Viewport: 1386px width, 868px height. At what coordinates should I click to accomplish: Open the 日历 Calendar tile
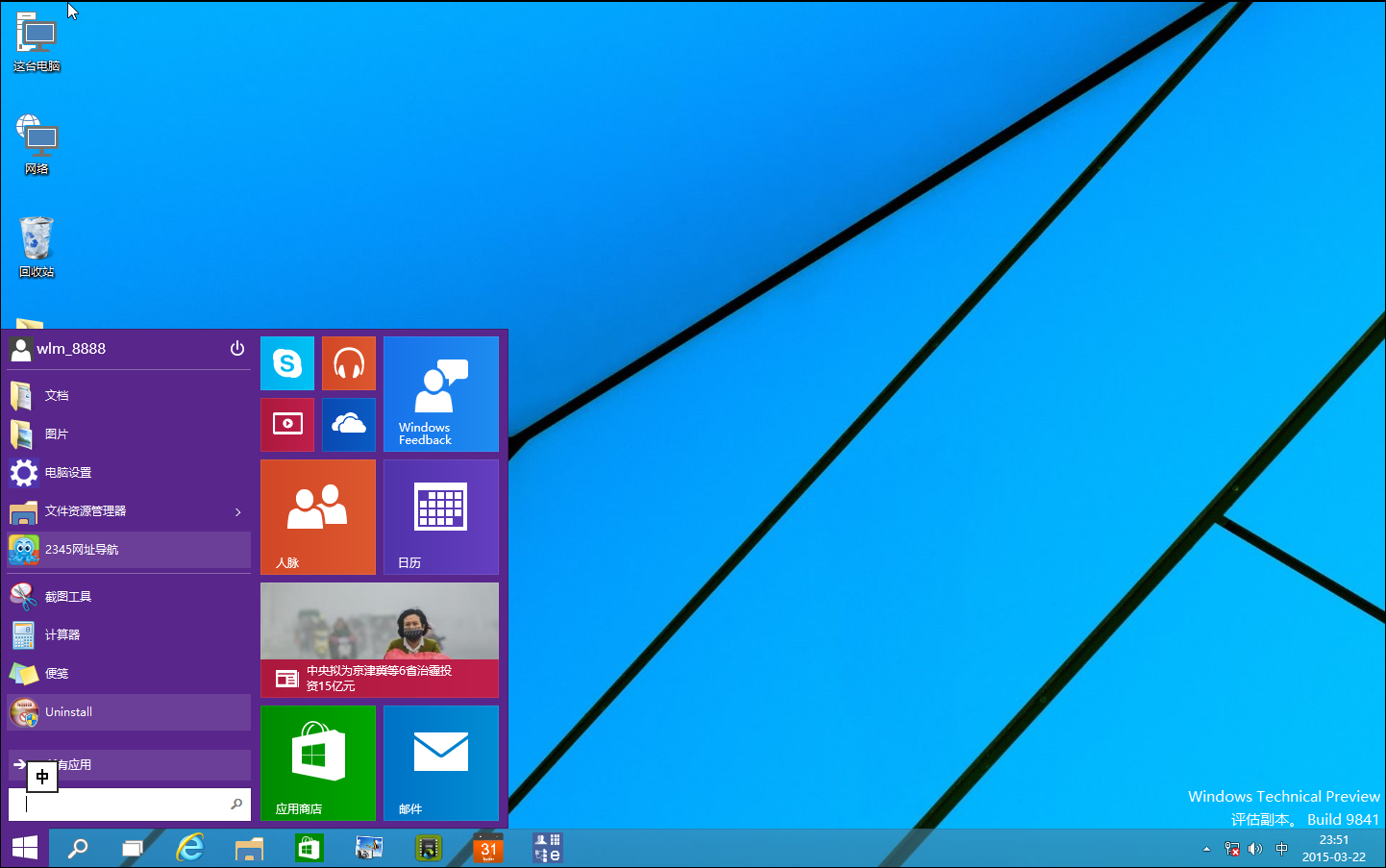tap(441, 517)
